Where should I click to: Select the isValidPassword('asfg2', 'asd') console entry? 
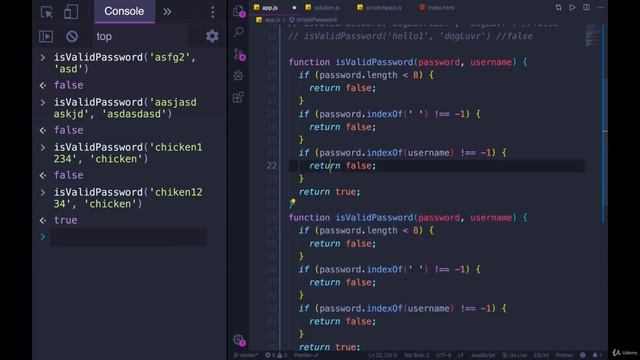click(125, 63)
